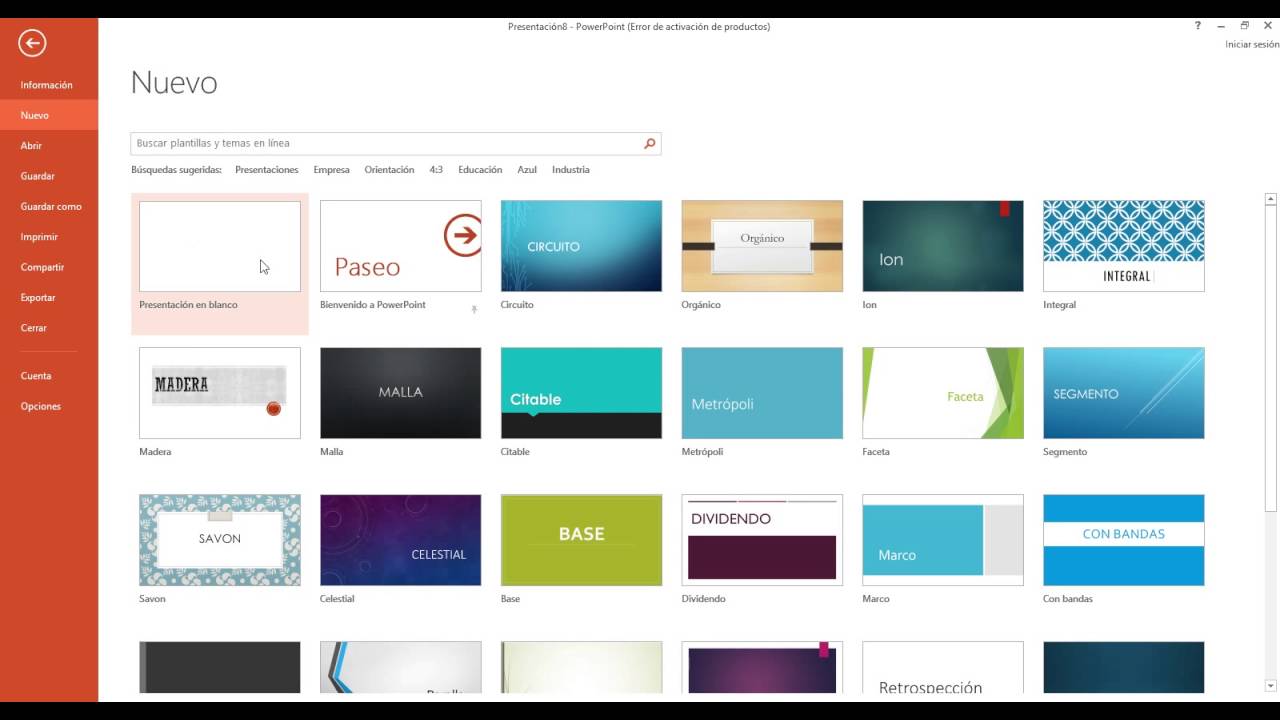Click Iniciar sesión link
This screenshot has height=720, width=1280.
[1252, 45]
